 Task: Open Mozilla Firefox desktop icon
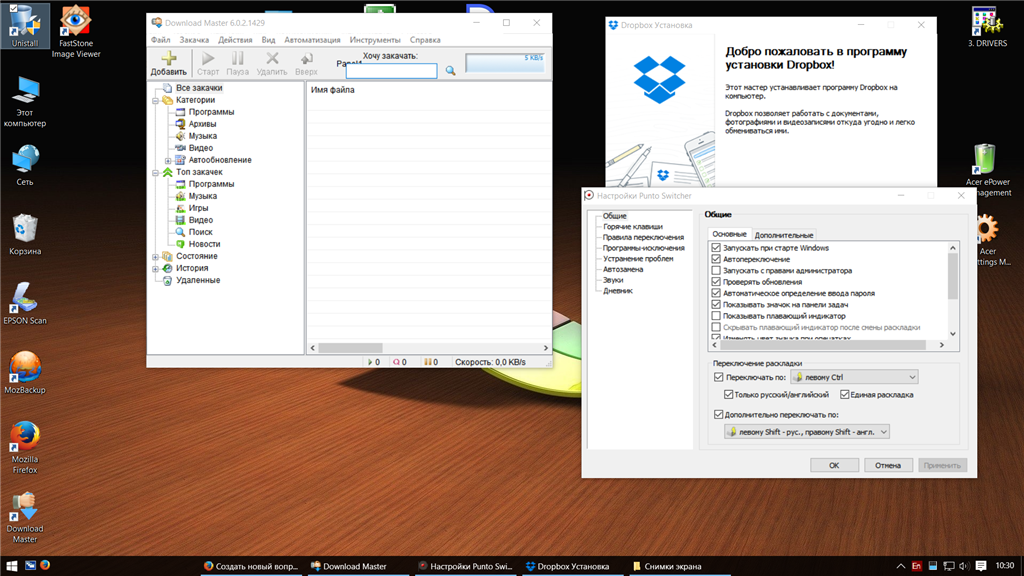pyautogui.click(x=25, y=447)
